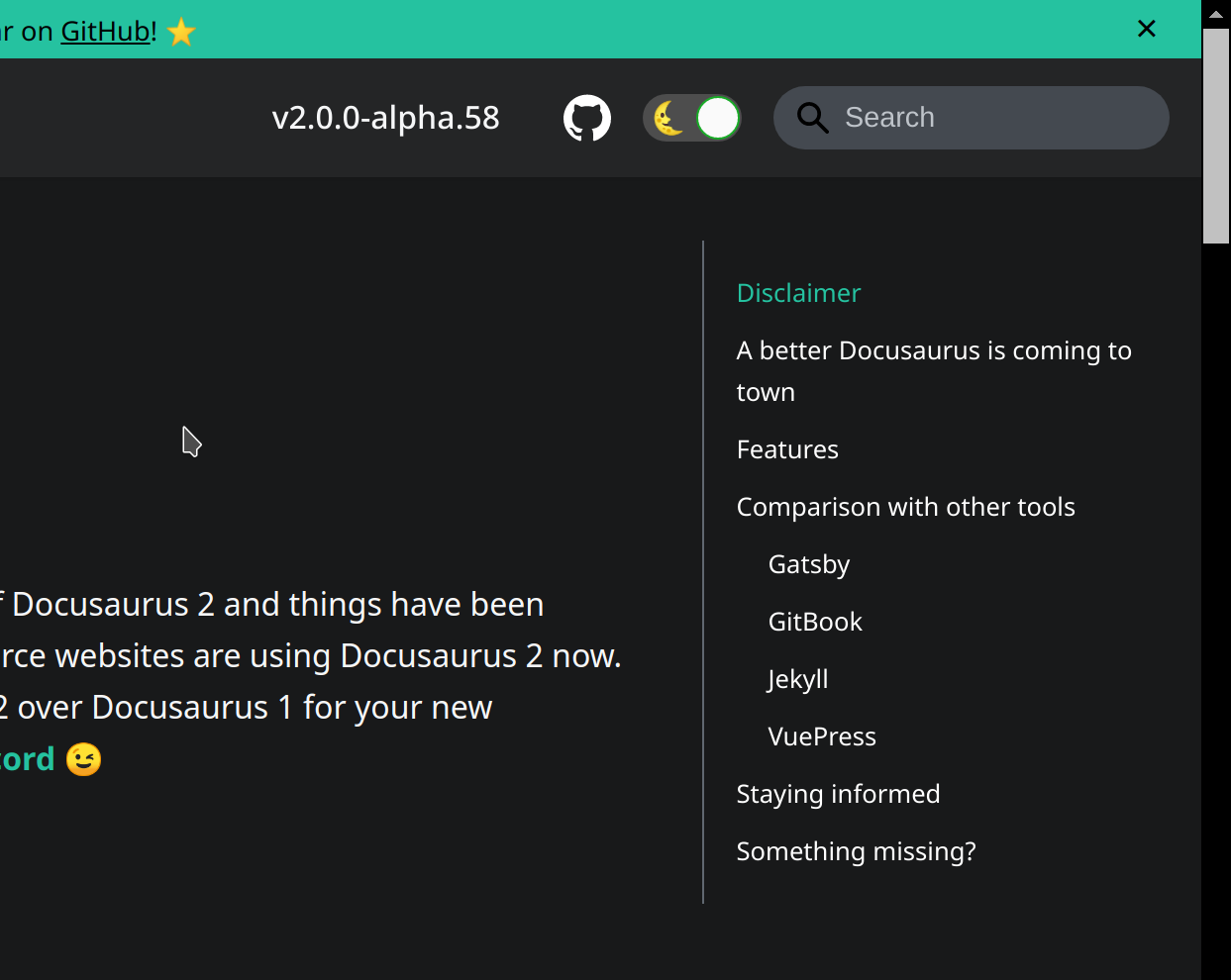This screenshot has width=1231, height=980.
Task: Click the mouse cursor area arrow graphic
Action: tap(191, 442)
